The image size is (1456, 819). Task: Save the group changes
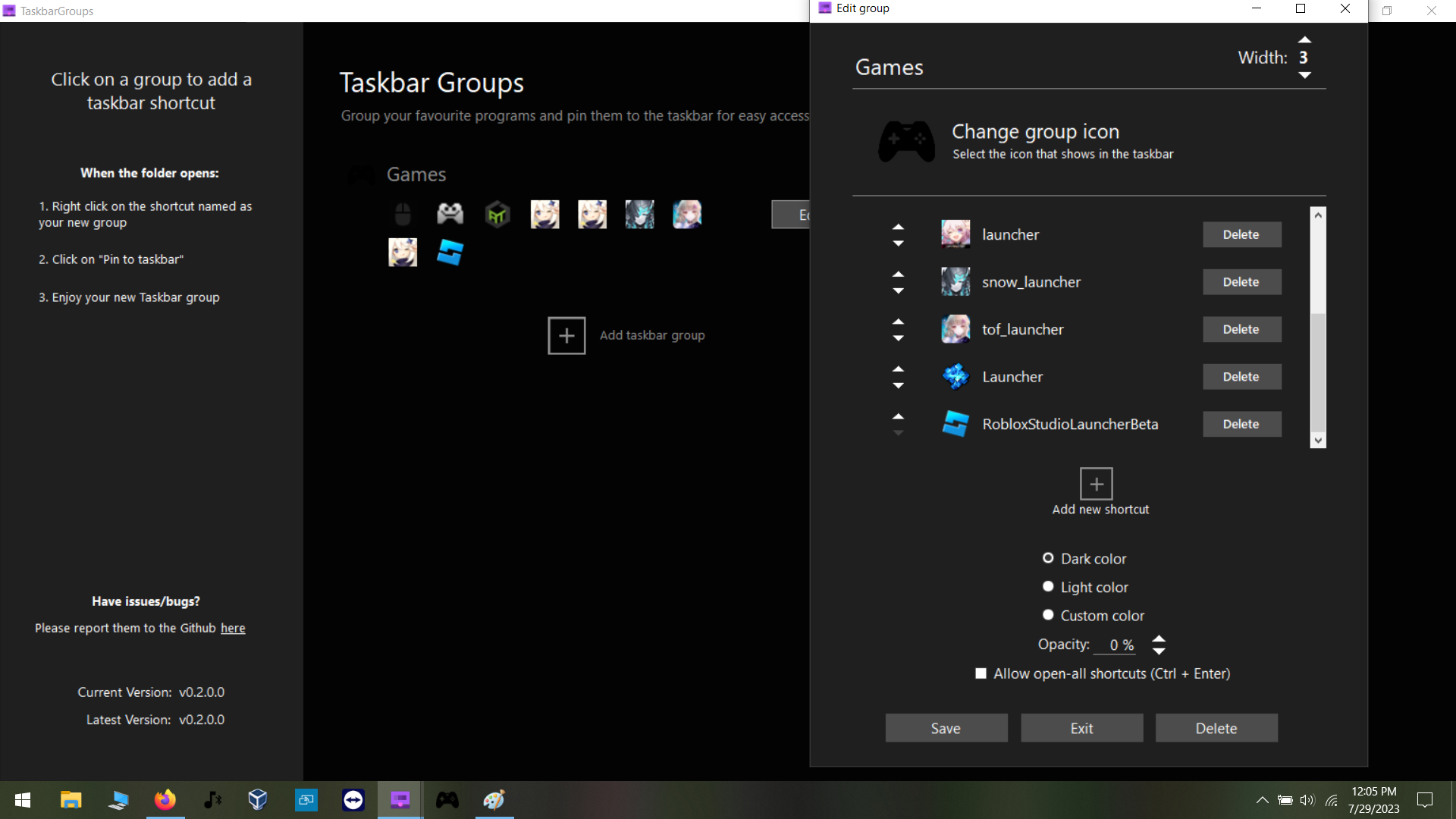coord(946,727)
